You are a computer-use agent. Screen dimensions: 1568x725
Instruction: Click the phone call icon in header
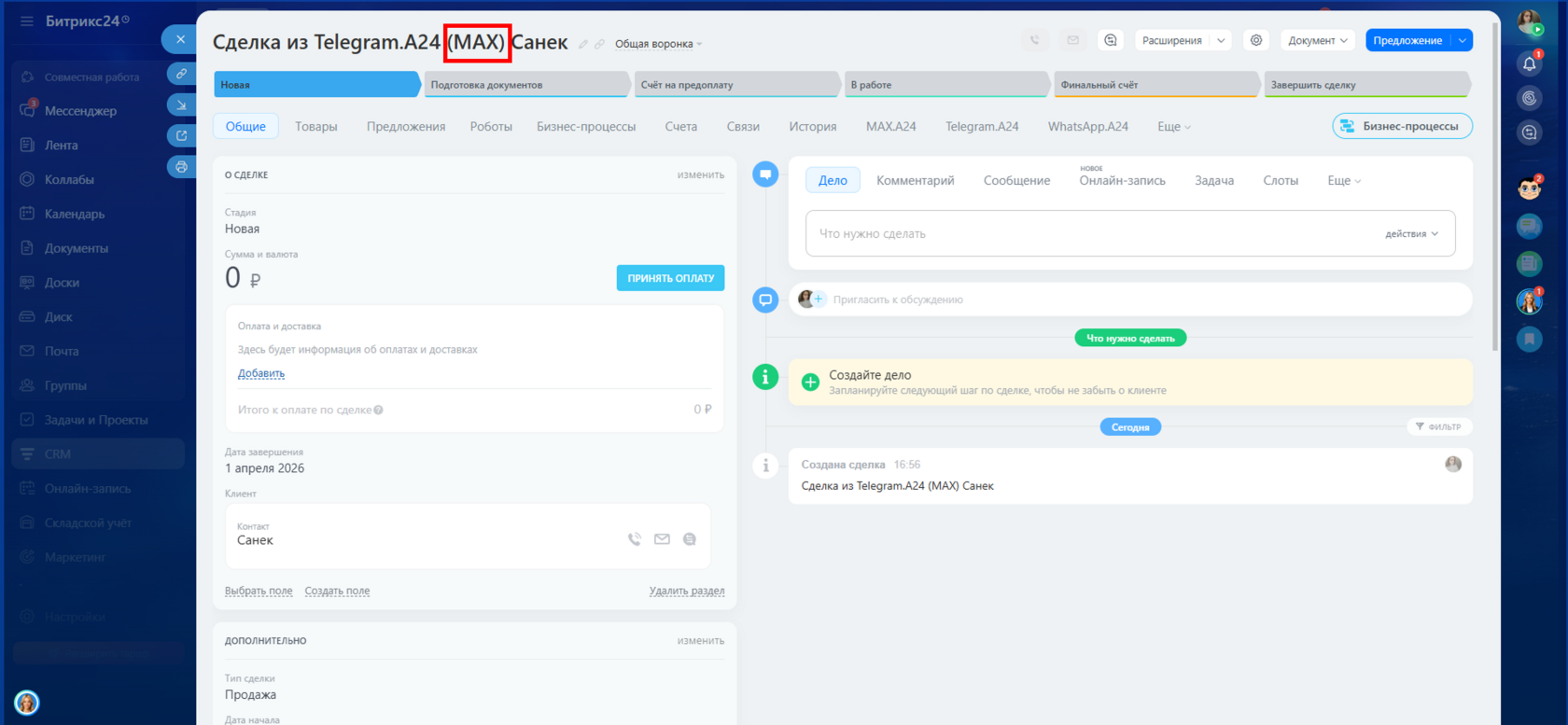pyautogui.click(x=1034, y=40)
